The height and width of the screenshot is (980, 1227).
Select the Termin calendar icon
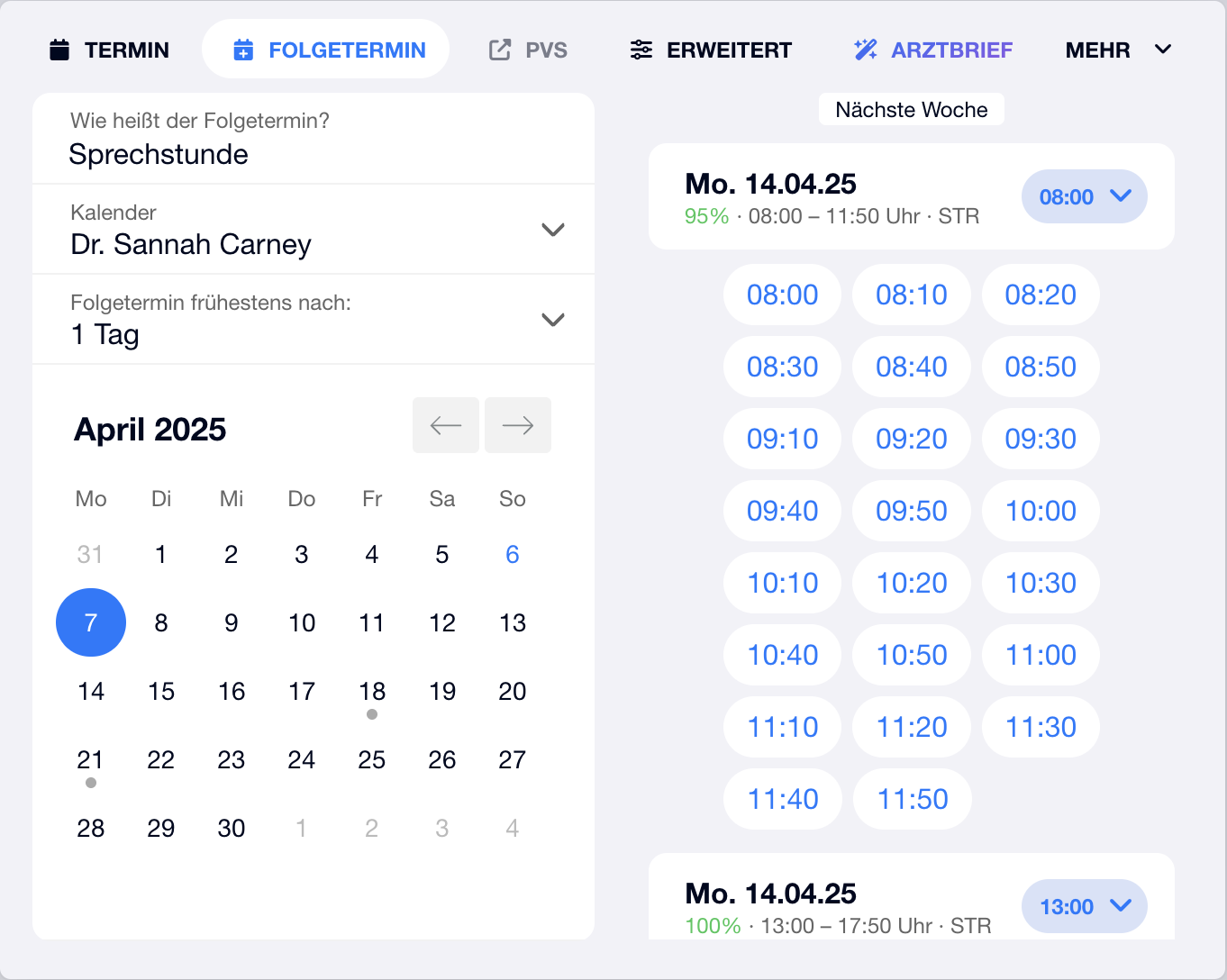(58, 50)
